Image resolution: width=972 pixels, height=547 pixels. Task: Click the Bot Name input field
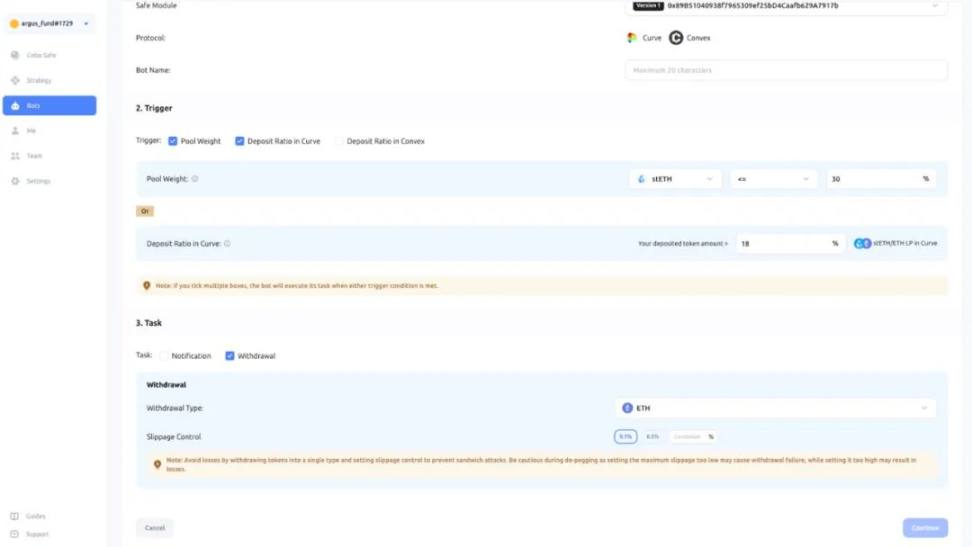tap(786, 70)
